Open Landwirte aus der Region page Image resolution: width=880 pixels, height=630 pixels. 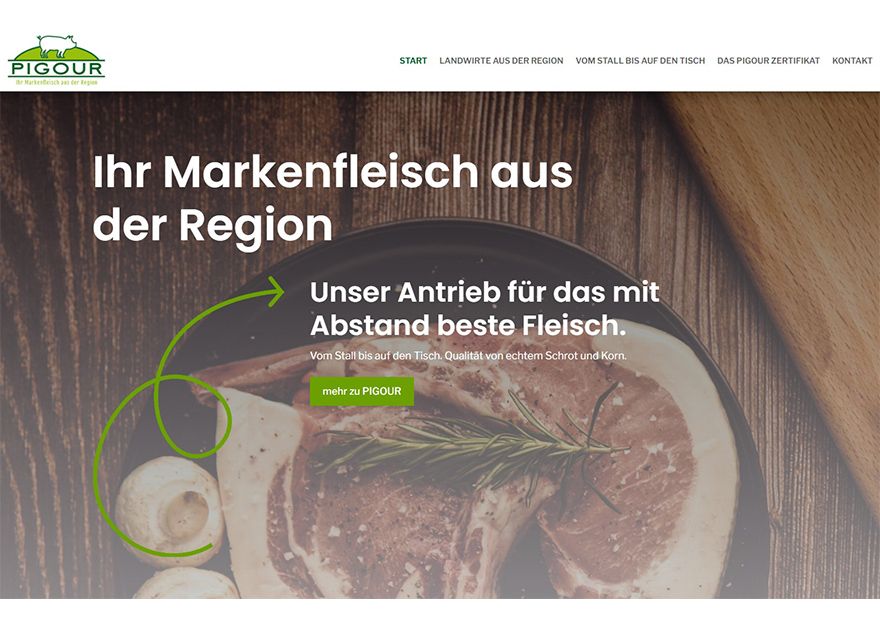[501, 61]
